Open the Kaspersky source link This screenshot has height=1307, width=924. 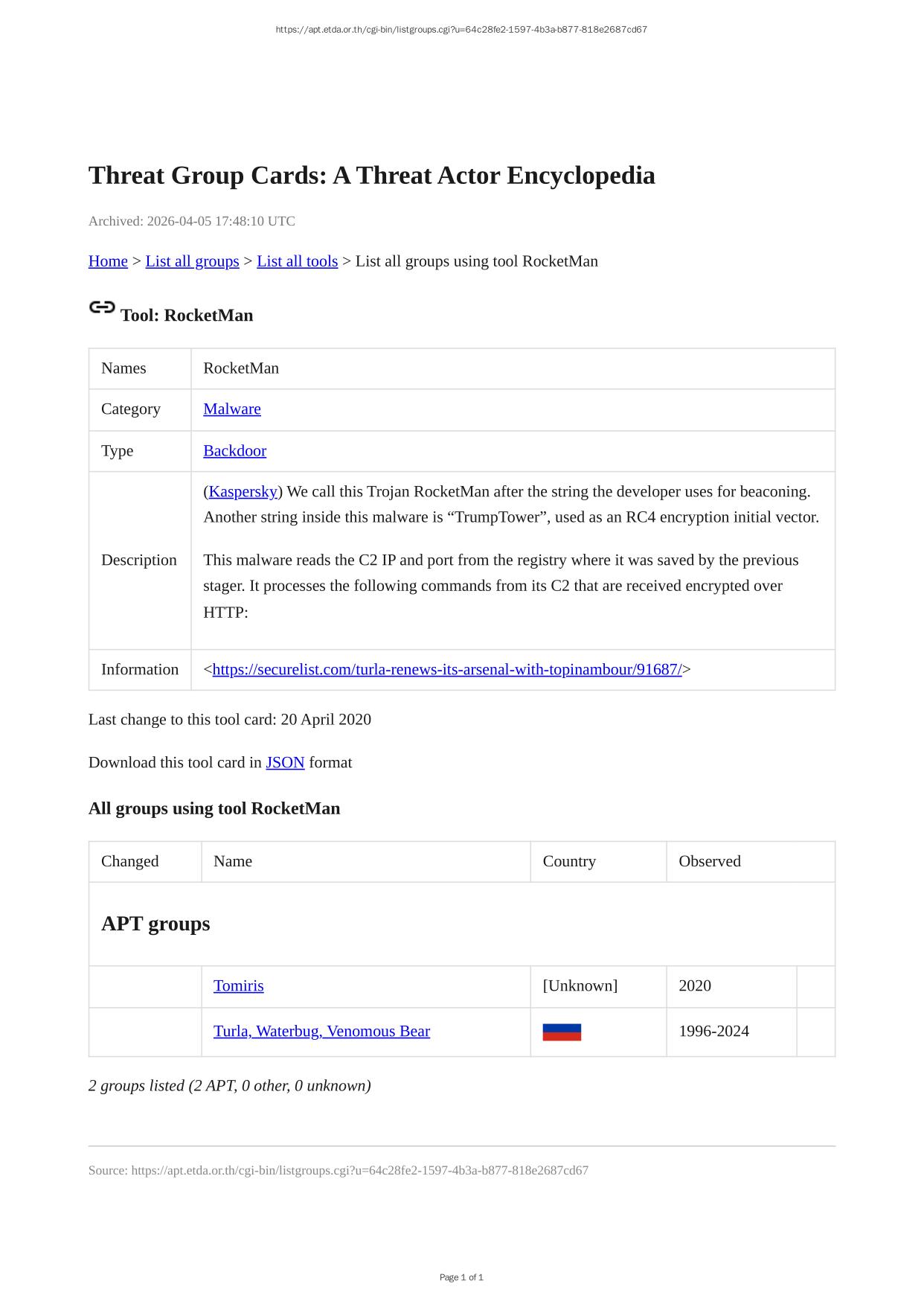(243, 491)
